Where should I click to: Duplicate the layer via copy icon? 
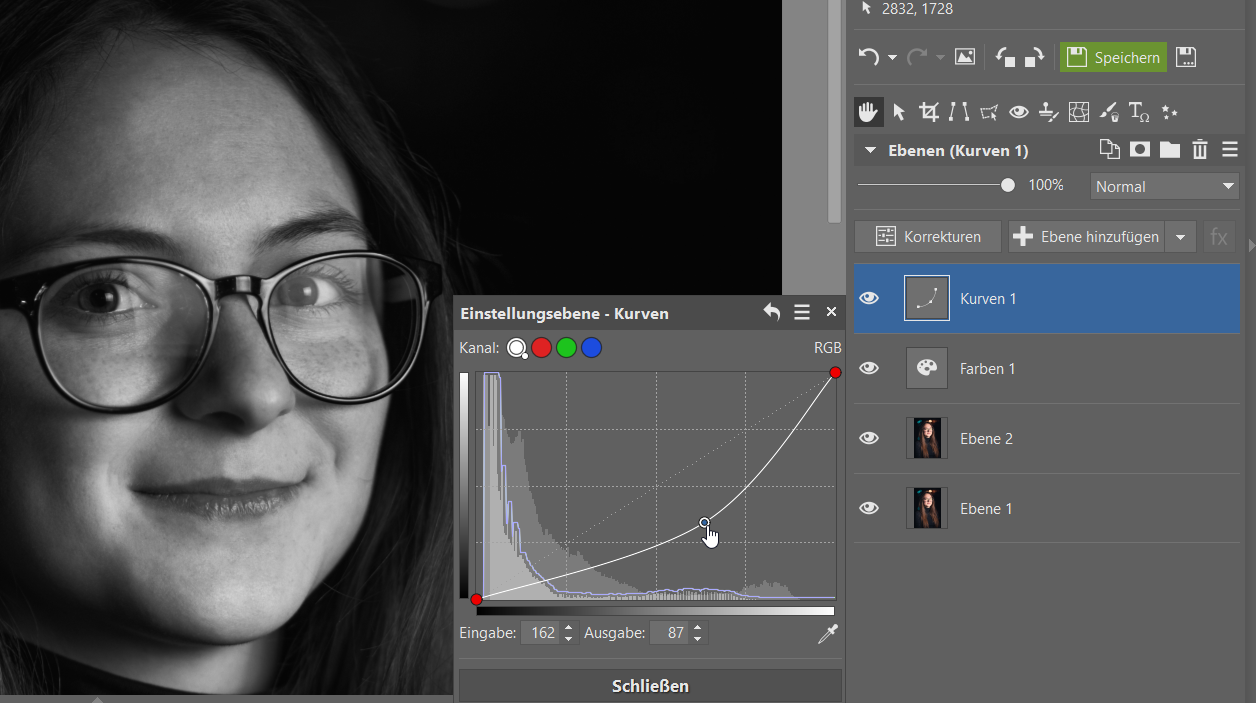1109,150
